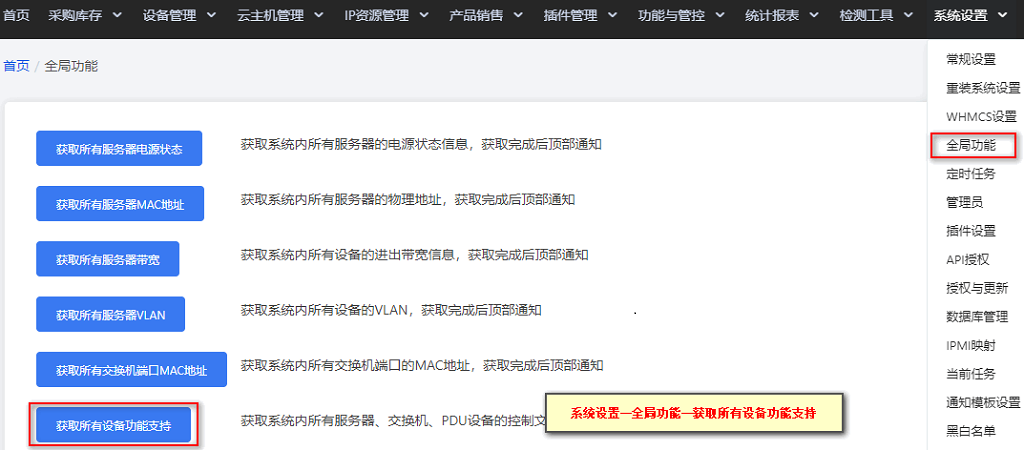Click the 首页 breadcrumb link
Viewport: 1024px width, 450px height.
click(x=16, y=66)
